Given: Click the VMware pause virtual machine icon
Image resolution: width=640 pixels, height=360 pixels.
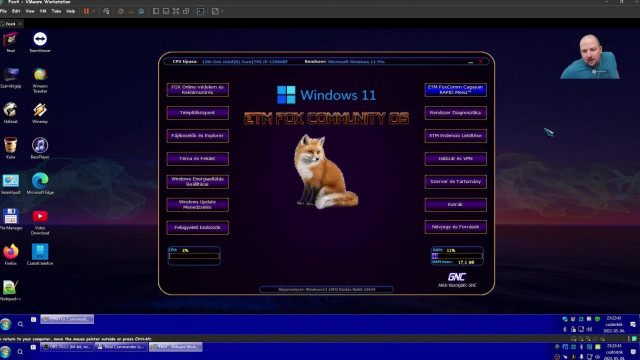Looking at the screenshot, I should click(x=86, y=11).
